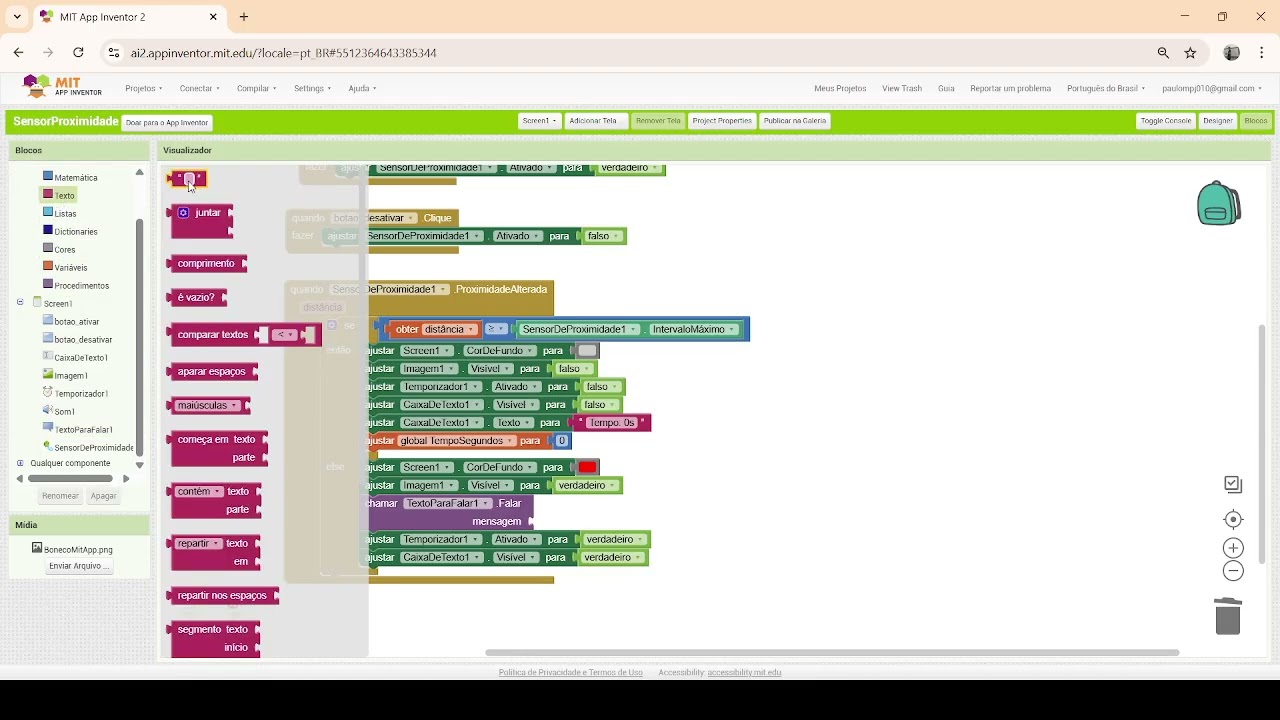Click the mutator gear on juntar block

pos(183,212)
